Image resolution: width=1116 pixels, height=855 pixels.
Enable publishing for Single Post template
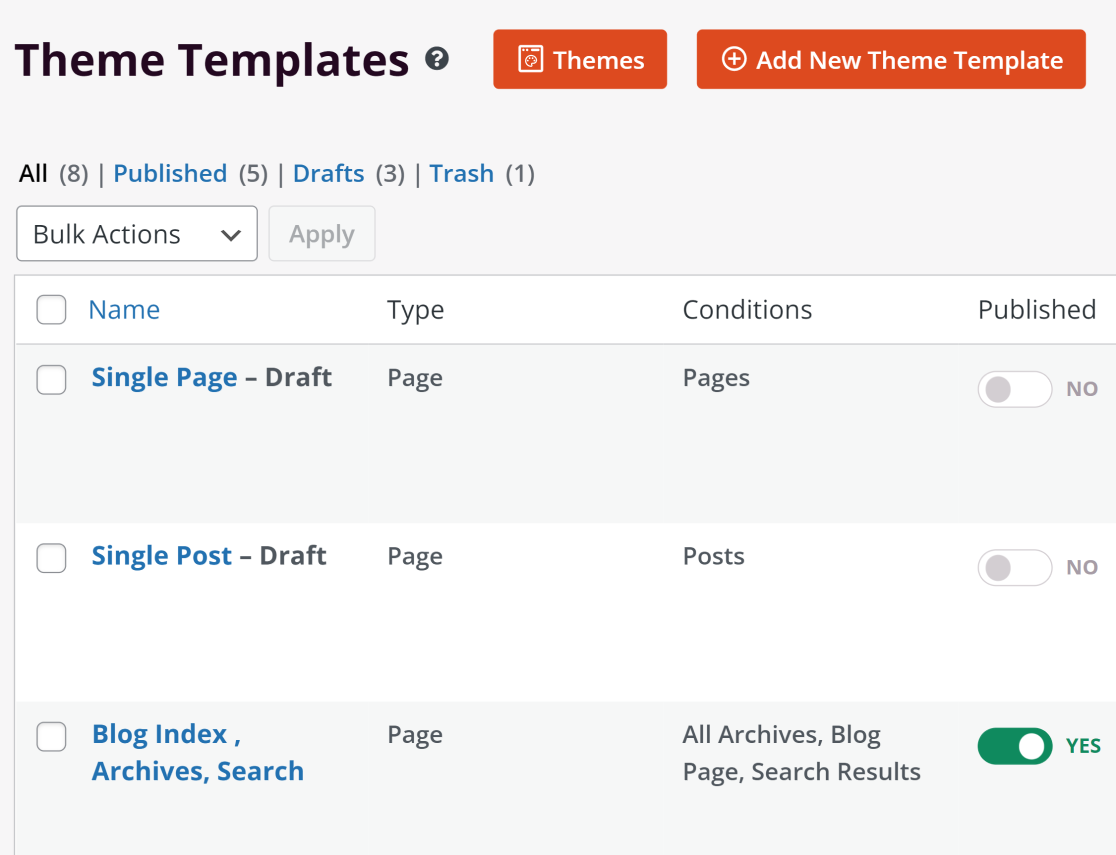tap(1015, 567)
